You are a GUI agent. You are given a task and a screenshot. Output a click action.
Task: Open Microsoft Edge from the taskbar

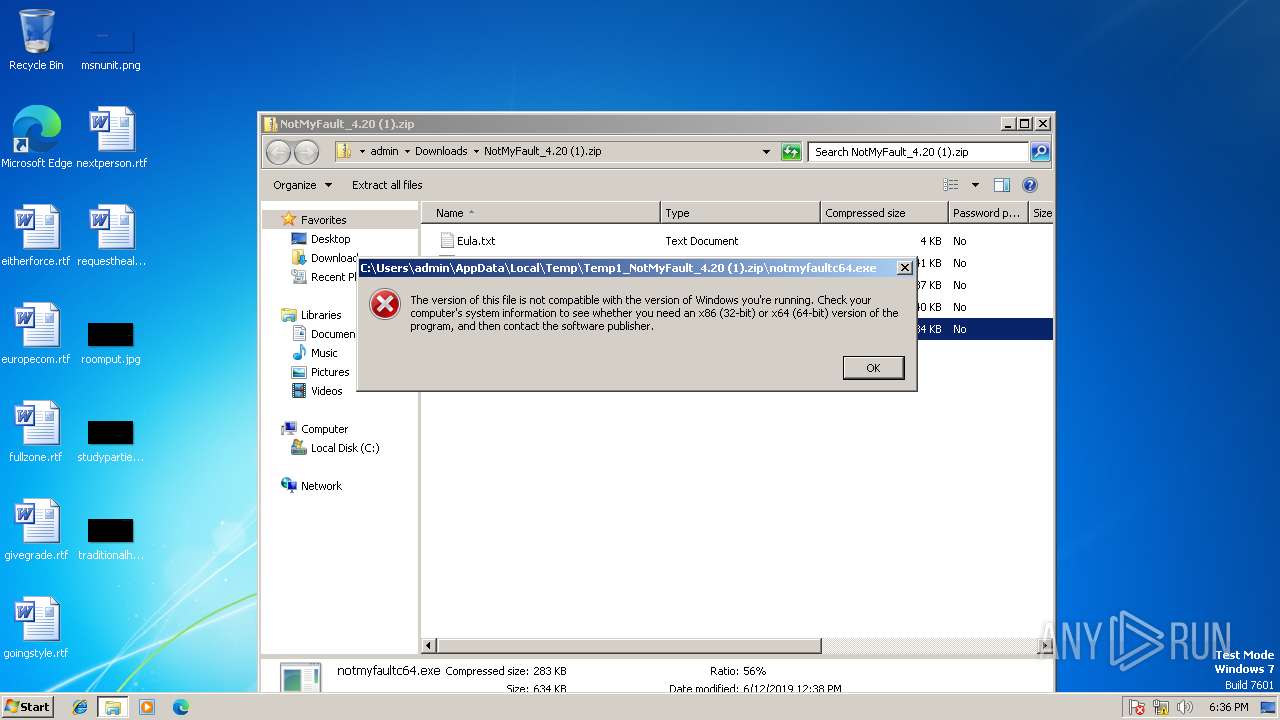(x=181, y=707)
